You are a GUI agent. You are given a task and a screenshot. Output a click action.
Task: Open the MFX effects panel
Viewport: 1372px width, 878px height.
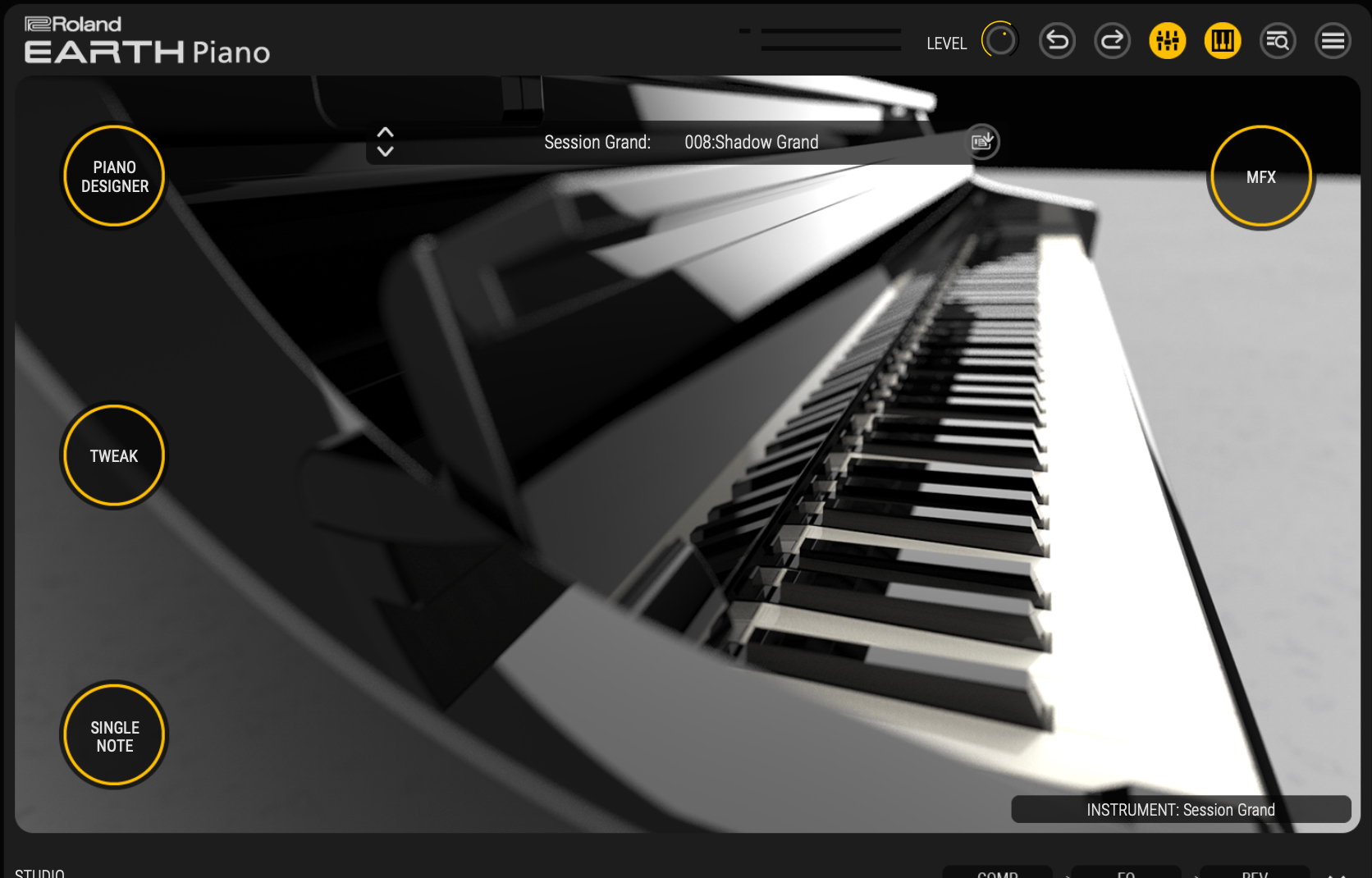(x=1260, y=176)
